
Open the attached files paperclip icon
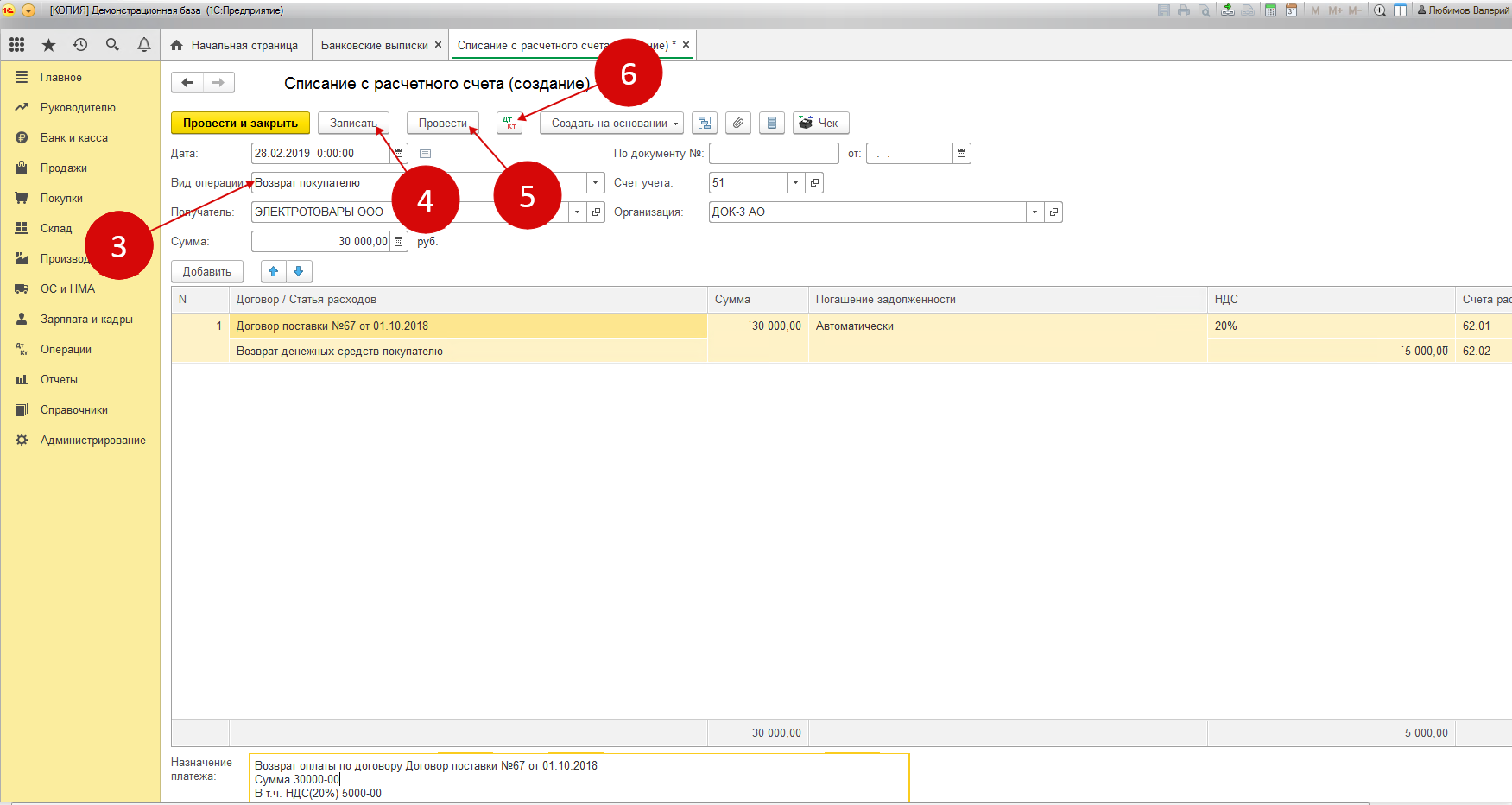(737, 124)
